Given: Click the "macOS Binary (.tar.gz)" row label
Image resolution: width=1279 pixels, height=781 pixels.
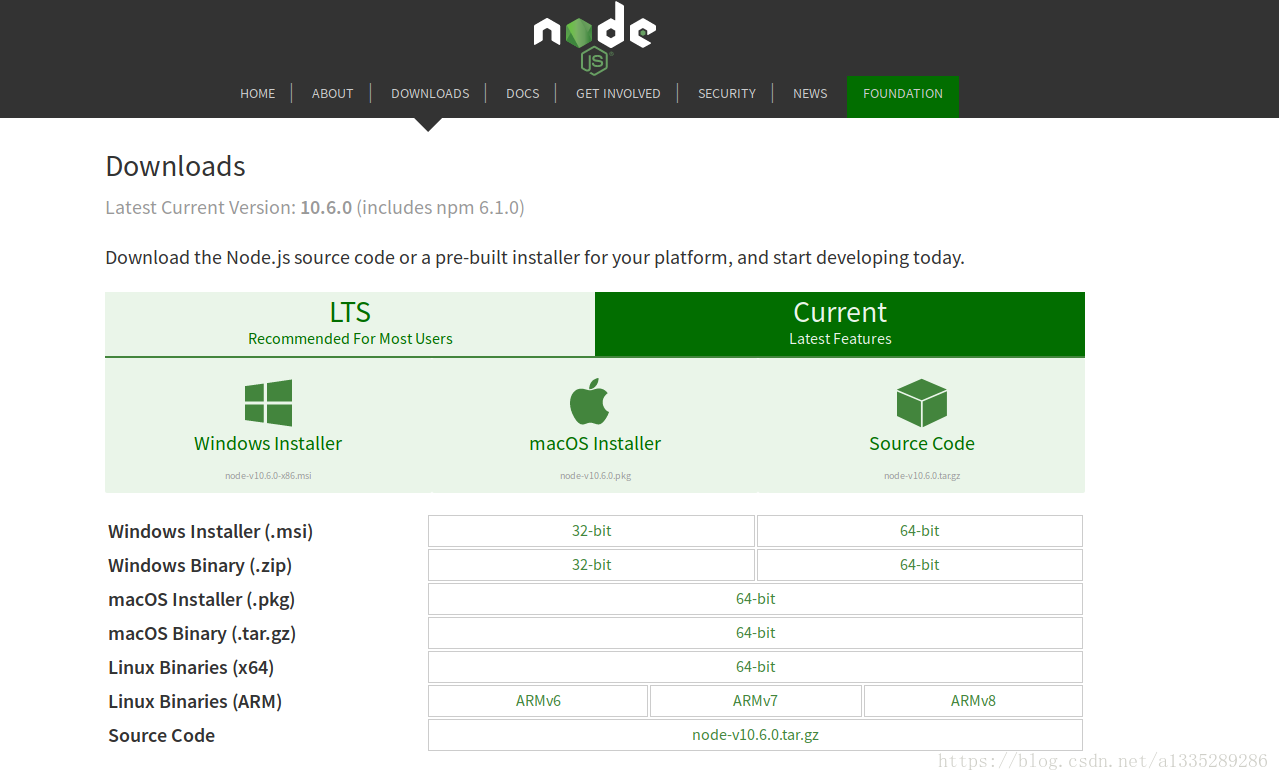Looking at the screenshot, I should pyautogui.click(x=202, y=634).
